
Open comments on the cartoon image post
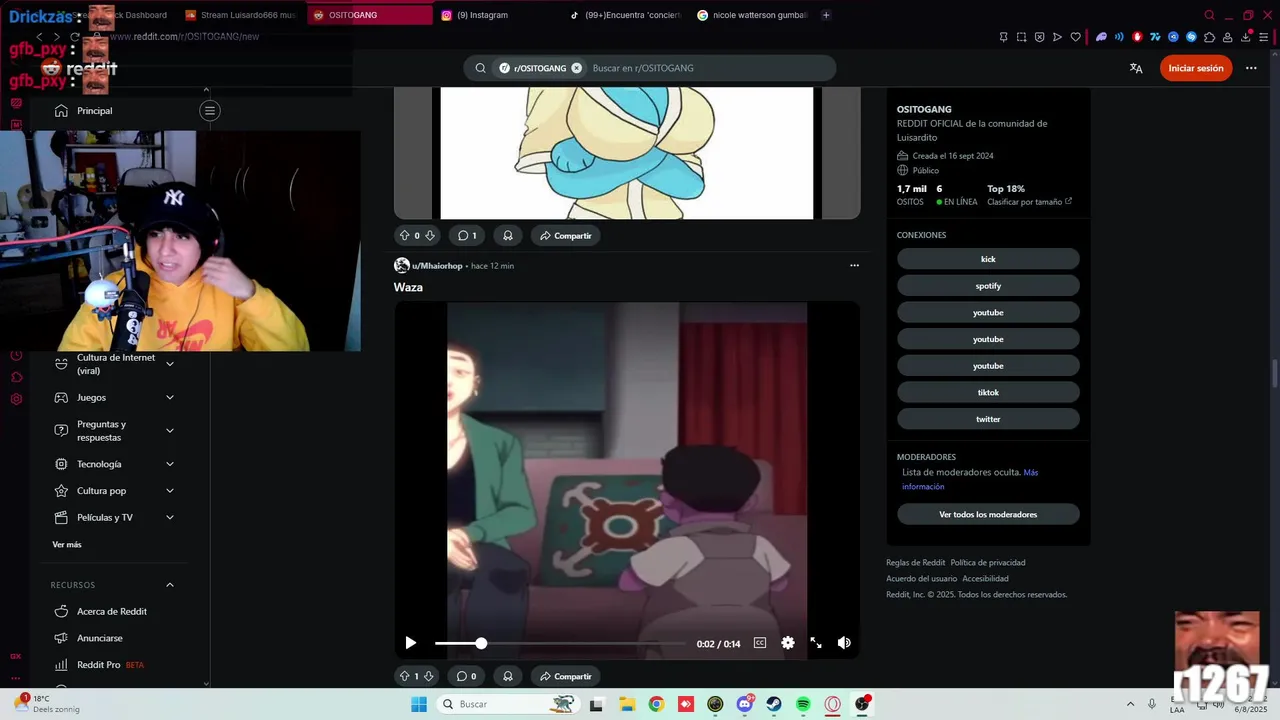pyautogui.click(x=466, y=236)
